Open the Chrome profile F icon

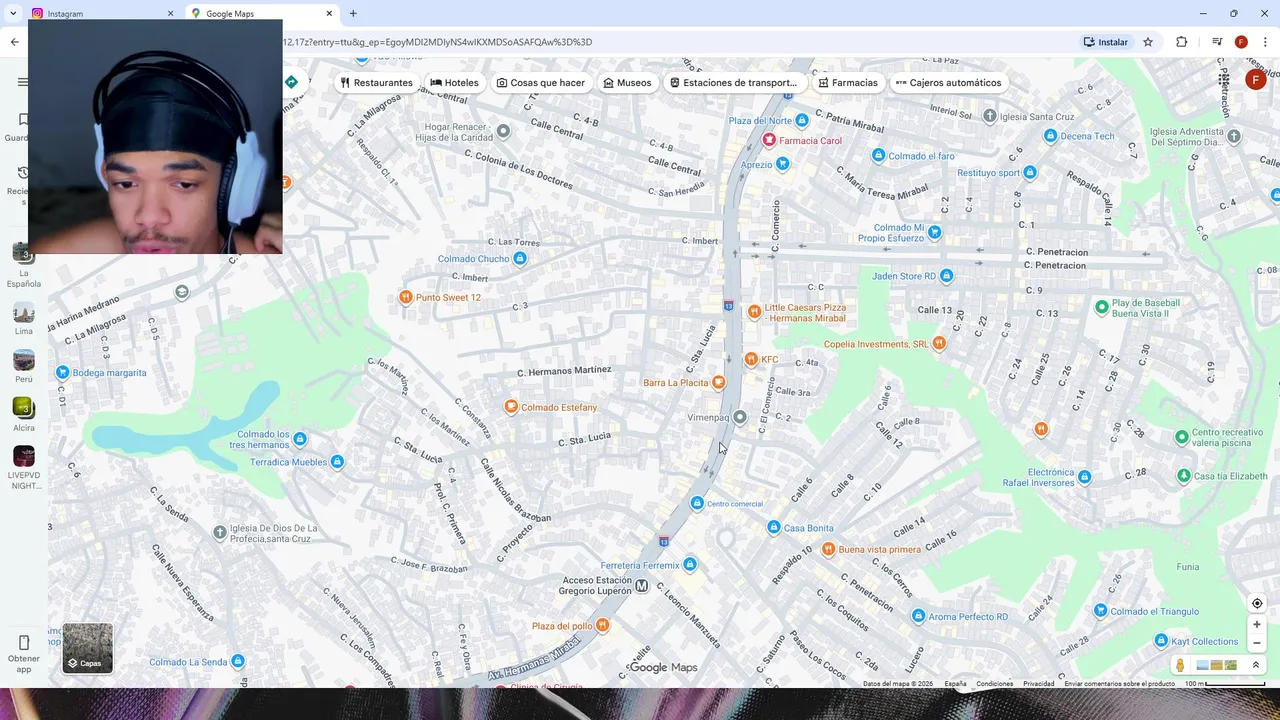(x=1241, y=42)
